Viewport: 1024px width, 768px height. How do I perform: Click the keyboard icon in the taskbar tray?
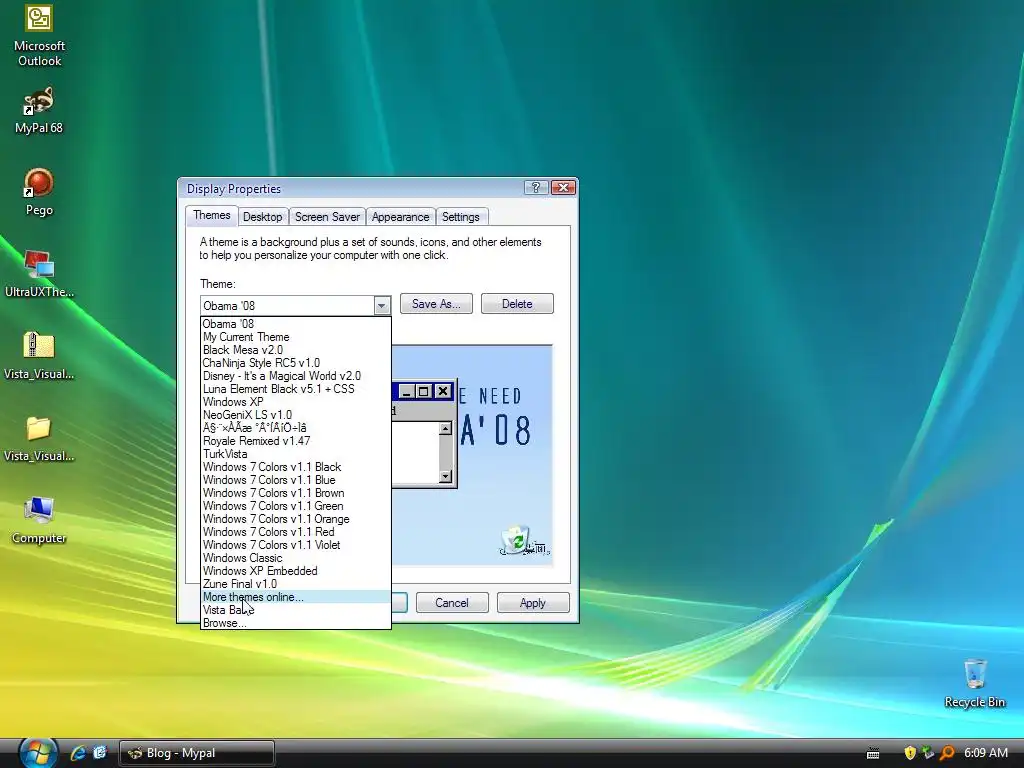(872, 754)
